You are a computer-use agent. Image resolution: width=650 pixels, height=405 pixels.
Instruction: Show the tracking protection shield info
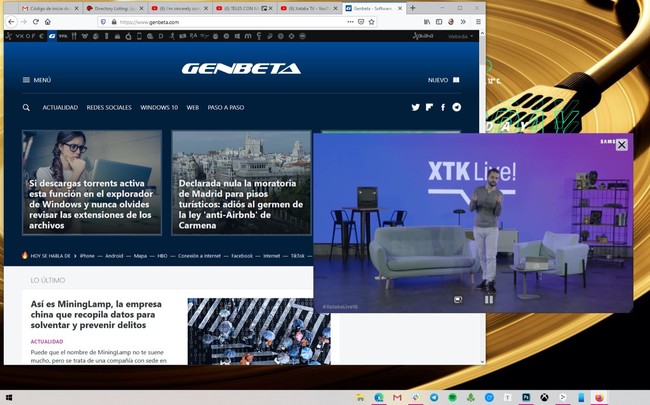[x=103, y=22]
